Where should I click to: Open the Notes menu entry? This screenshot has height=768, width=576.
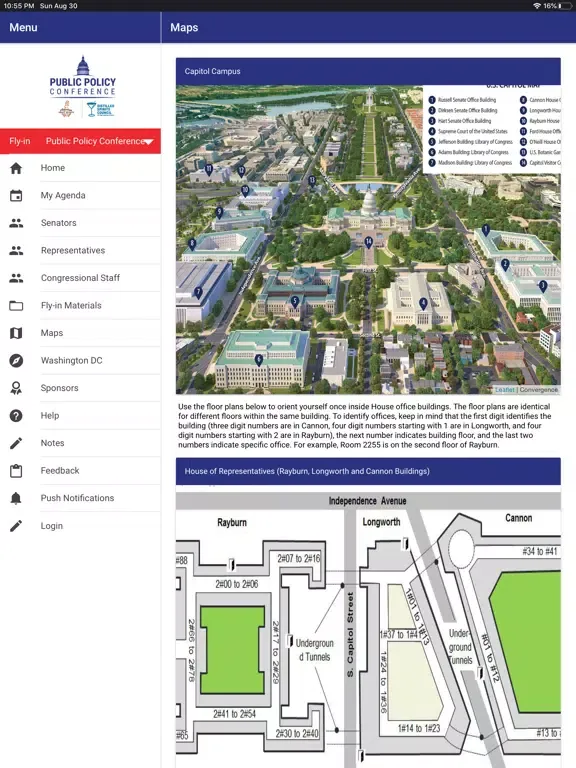pos(80,443)
